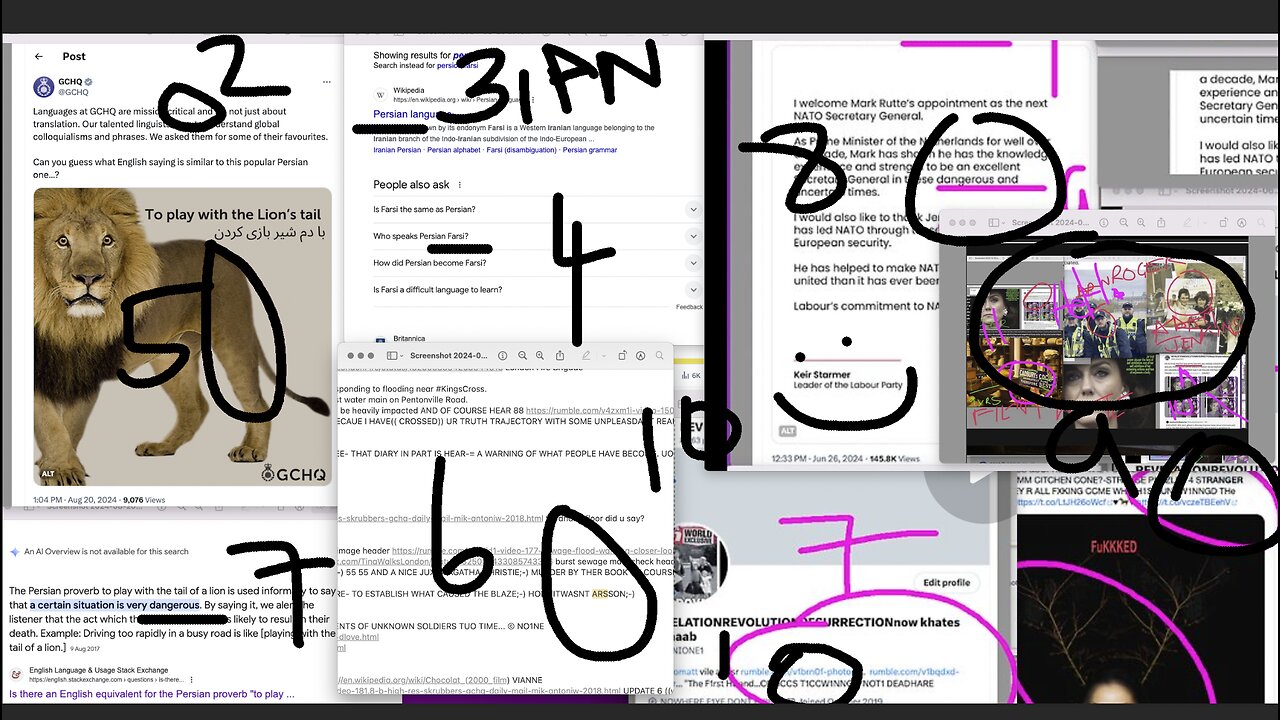The width and height of the screenshot is (1280, 720).
Task: Open People also ask options dots
Action: click(460, 185)
